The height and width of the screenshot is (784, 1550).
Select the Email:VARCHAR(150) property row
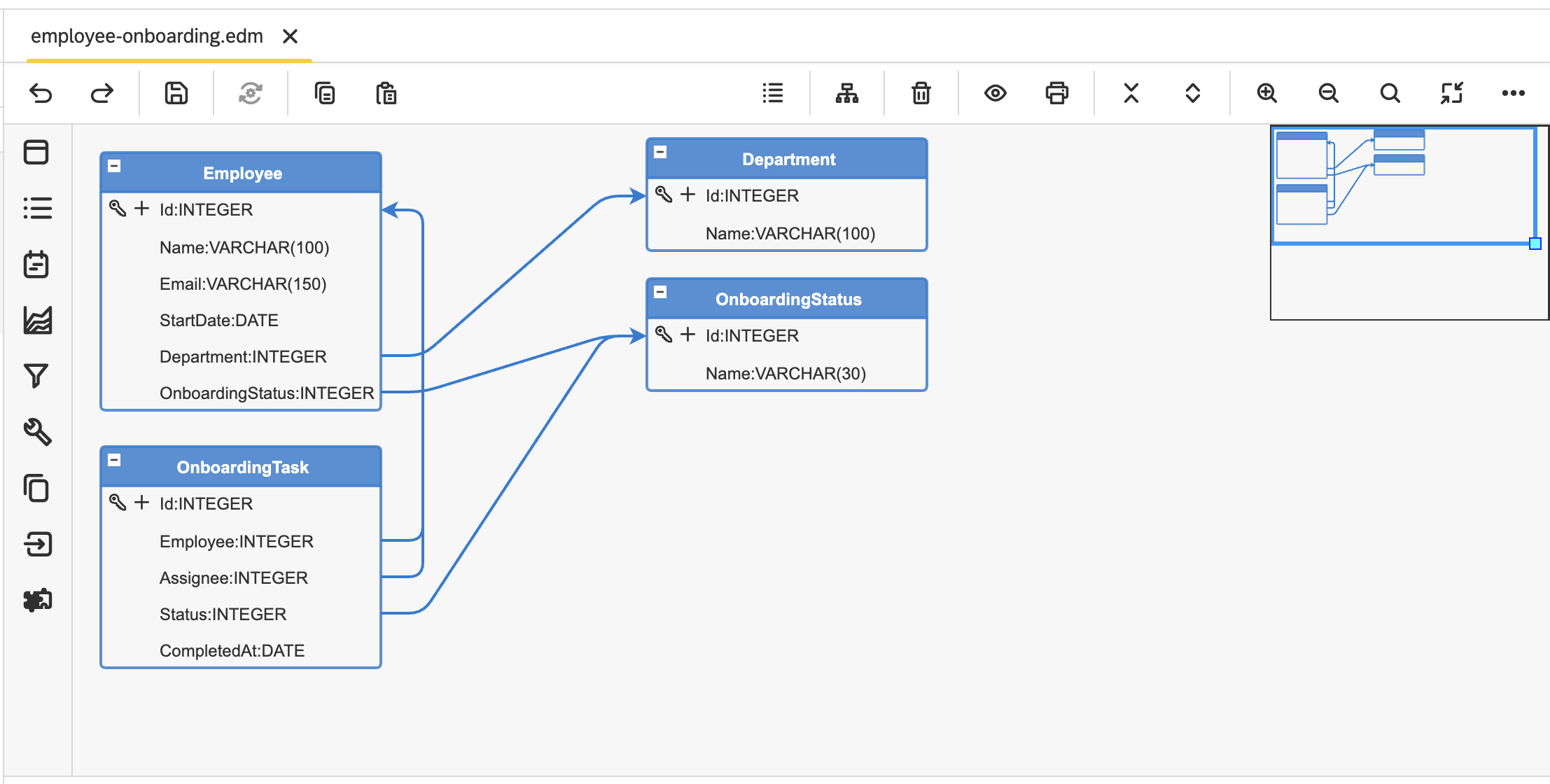point(242,283)
